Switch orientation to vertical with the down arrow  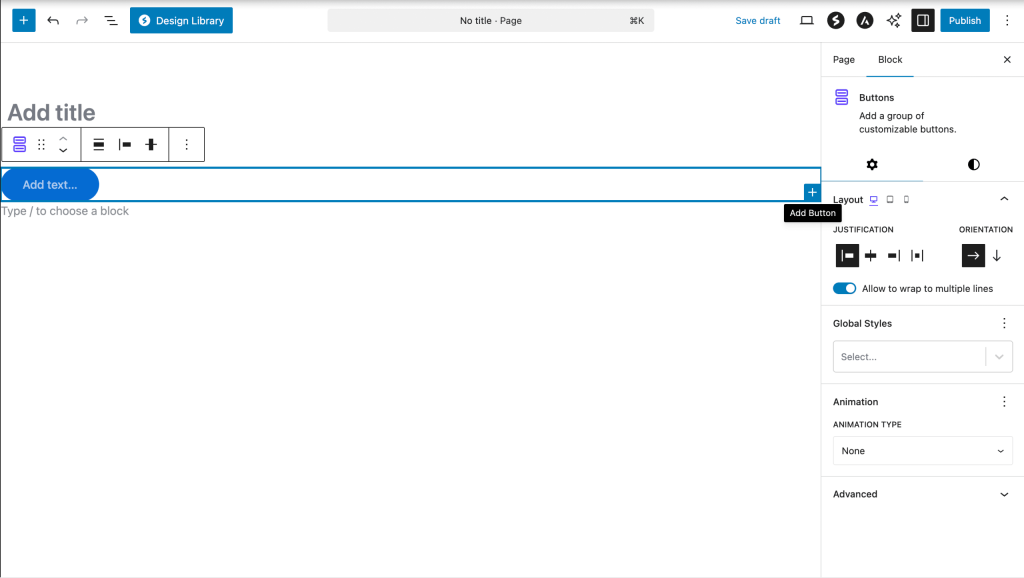[996, 255]
